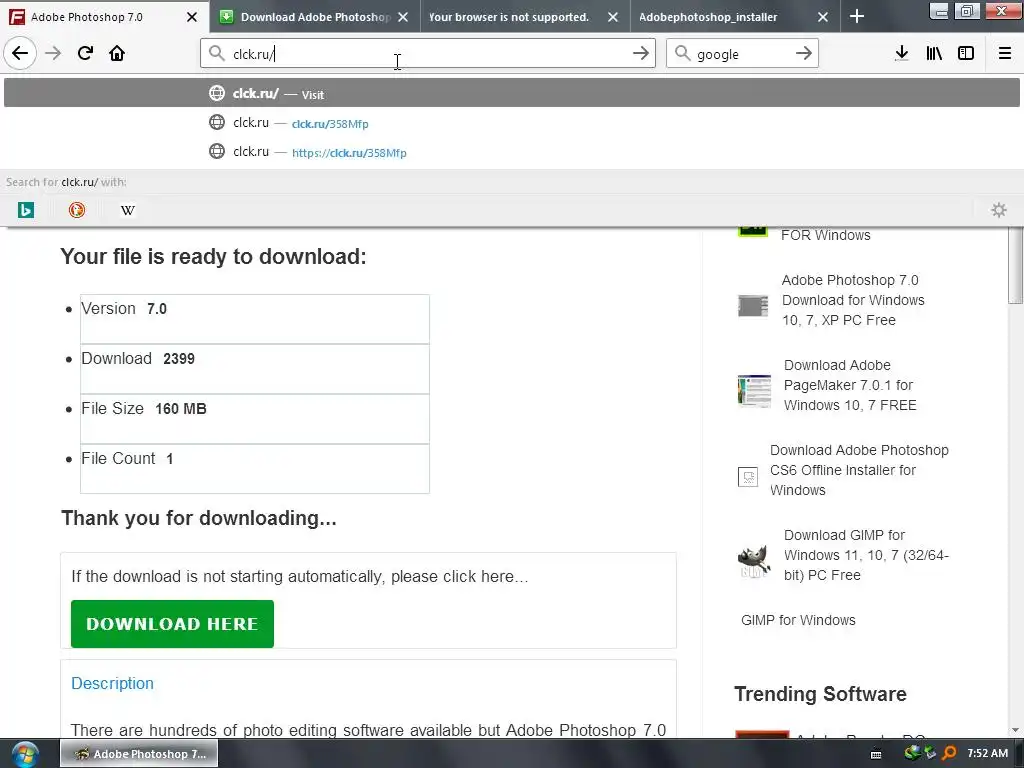
Task: Open the hamburger application menu
Action: coord(1005,54)
